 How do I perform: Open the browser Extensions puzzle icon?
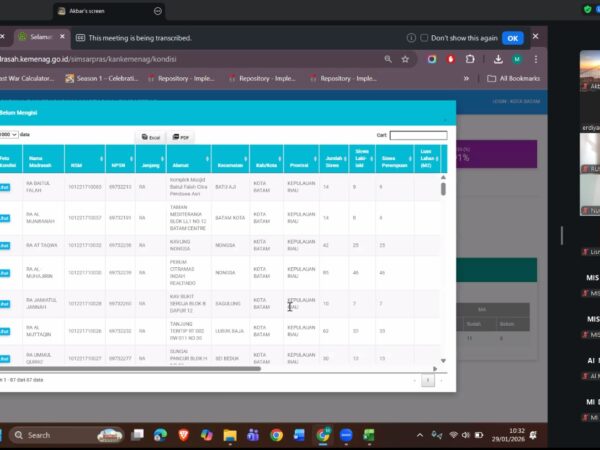pos(470,59)
